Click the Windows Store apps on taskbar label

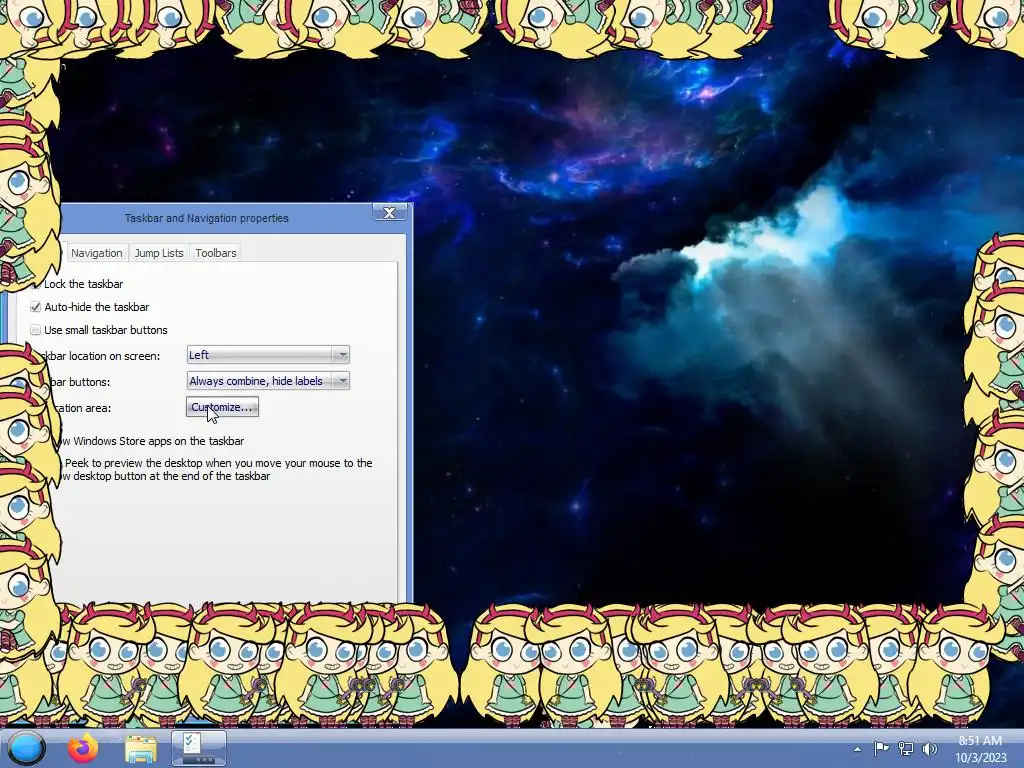tap(152, 441)
